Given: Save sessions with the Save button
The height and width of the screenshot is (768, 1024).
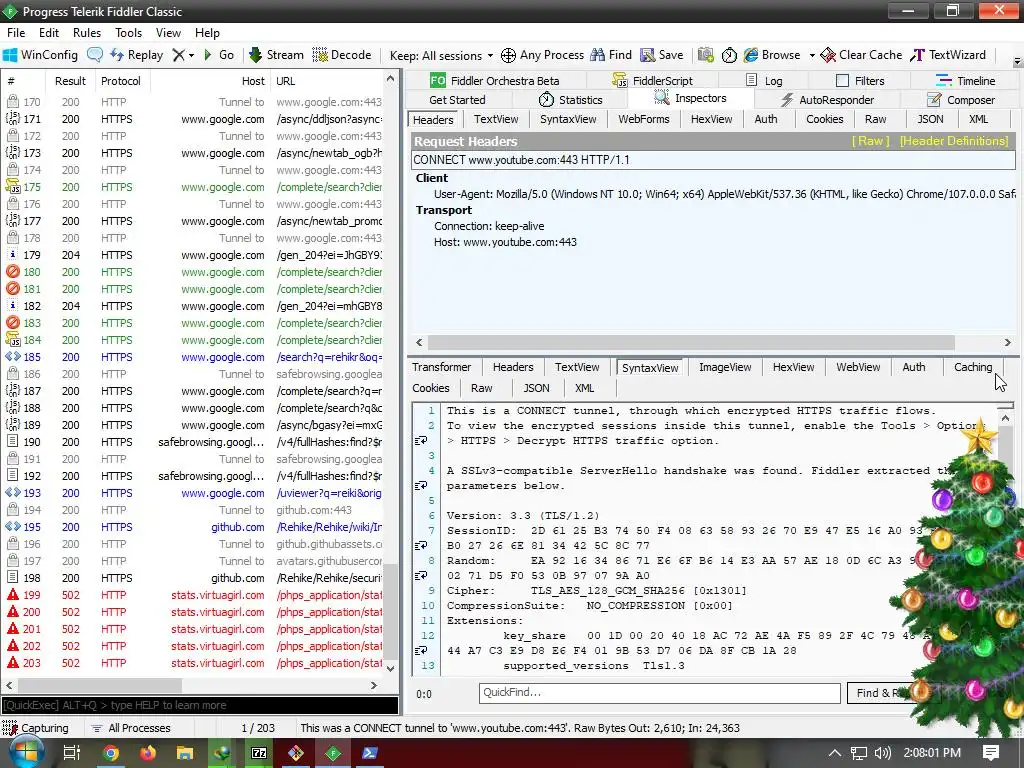Looking at the screenshot, I should coord(662,55).
